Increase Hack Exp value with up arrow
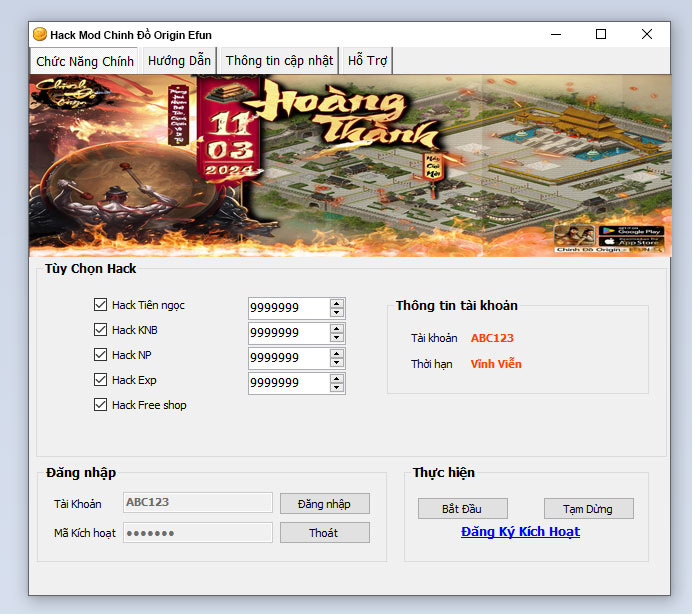693x616 pixels. point(337,379)
